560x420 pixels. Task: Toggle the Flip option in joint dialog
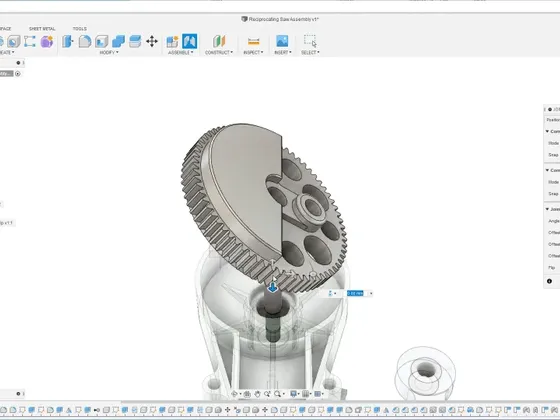click(552, 268)
